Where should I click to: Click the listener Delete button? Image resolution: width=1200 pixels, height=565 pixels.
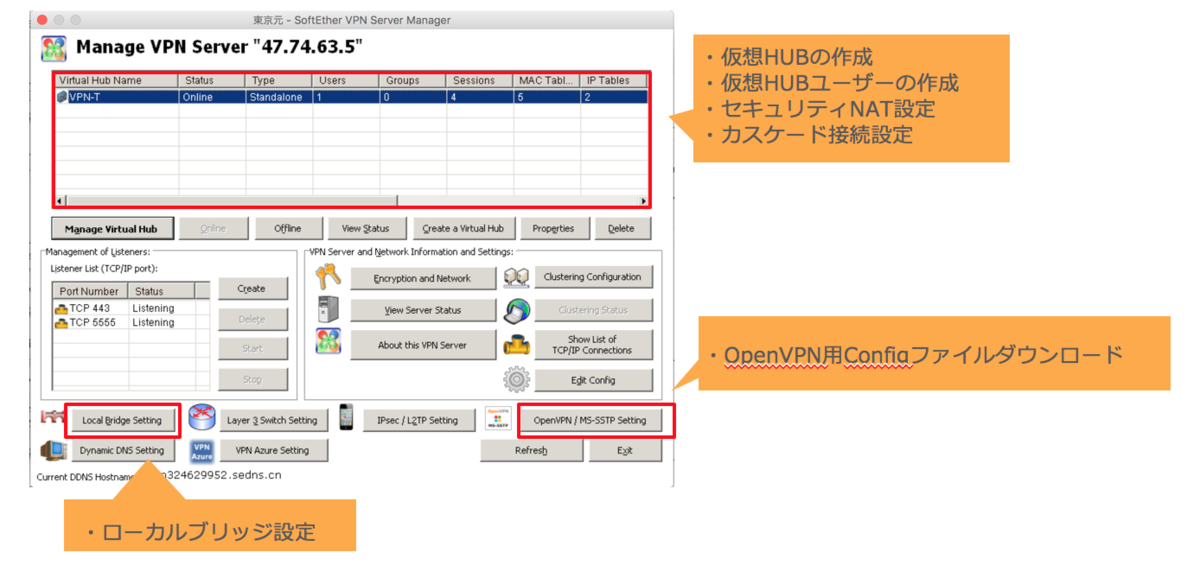pyautogui.click(x=252, y=319)
